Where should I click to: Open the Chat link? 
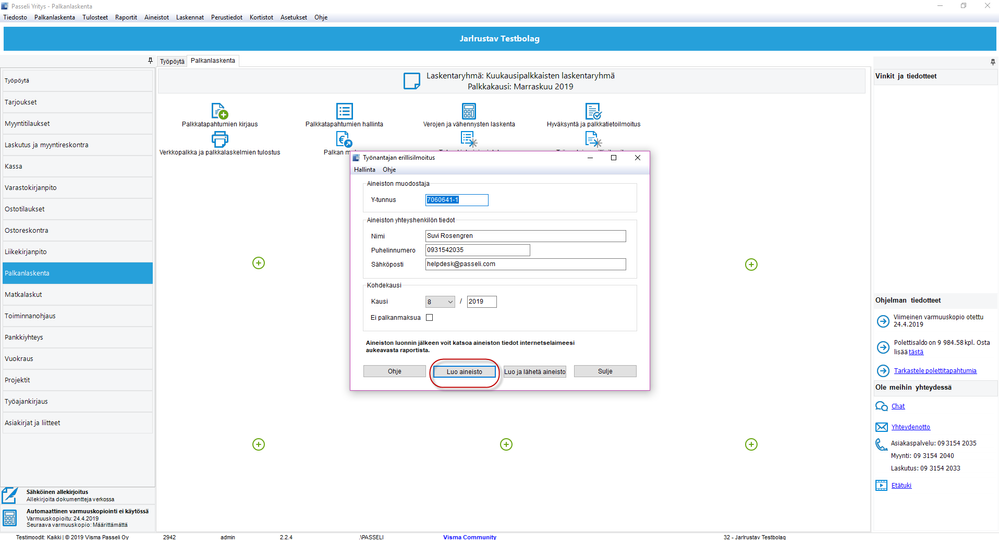pos(898,406)
